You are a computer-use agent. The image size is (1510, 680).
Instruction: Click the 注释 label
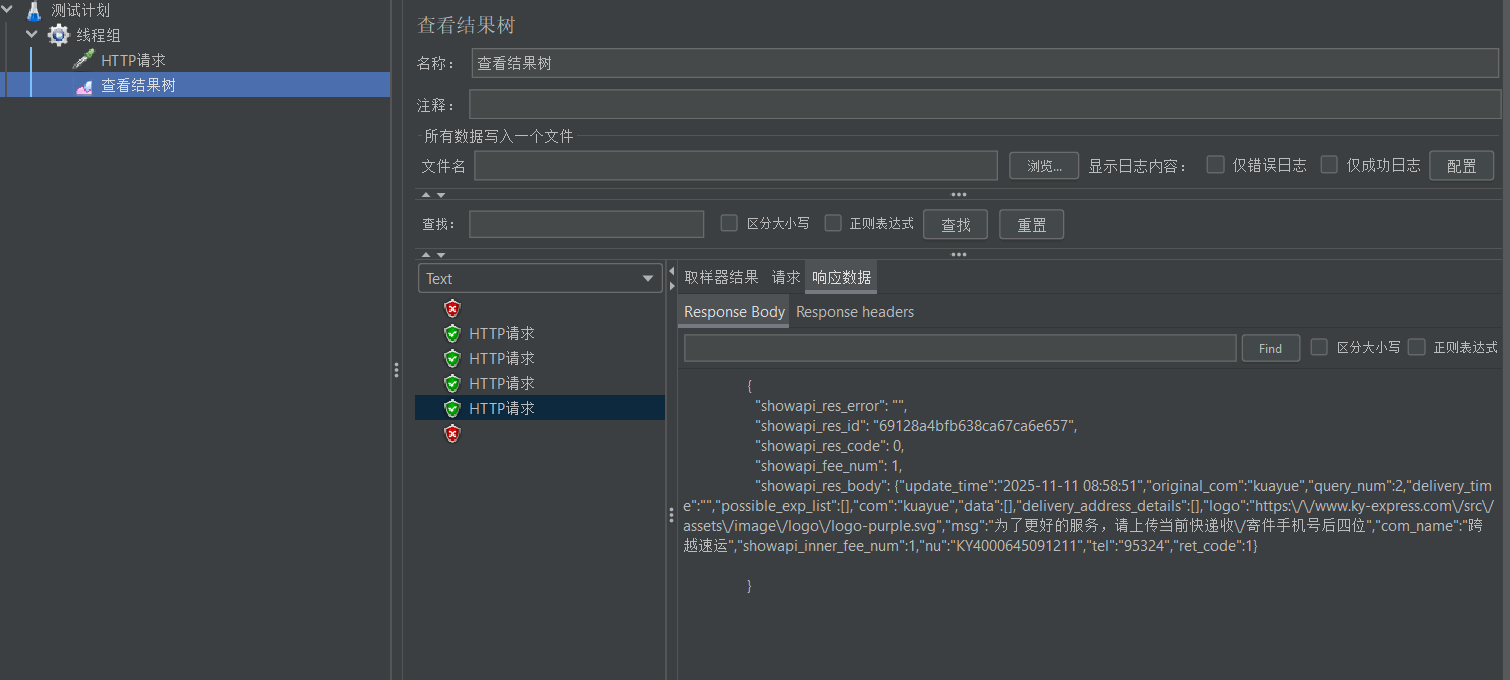point(435,105)
